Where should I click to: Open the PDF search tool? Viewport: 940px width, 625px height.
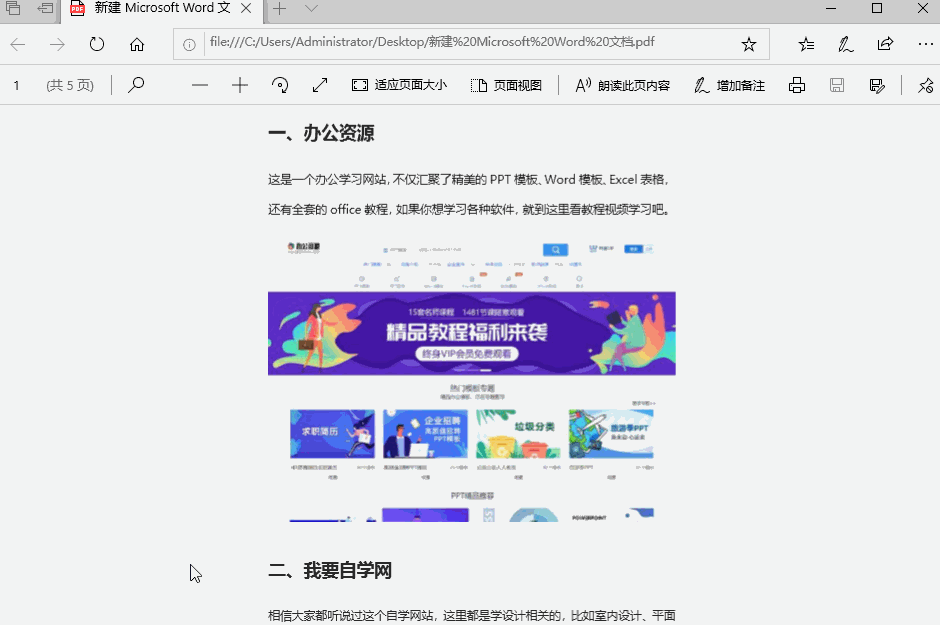tap(135, 85)
